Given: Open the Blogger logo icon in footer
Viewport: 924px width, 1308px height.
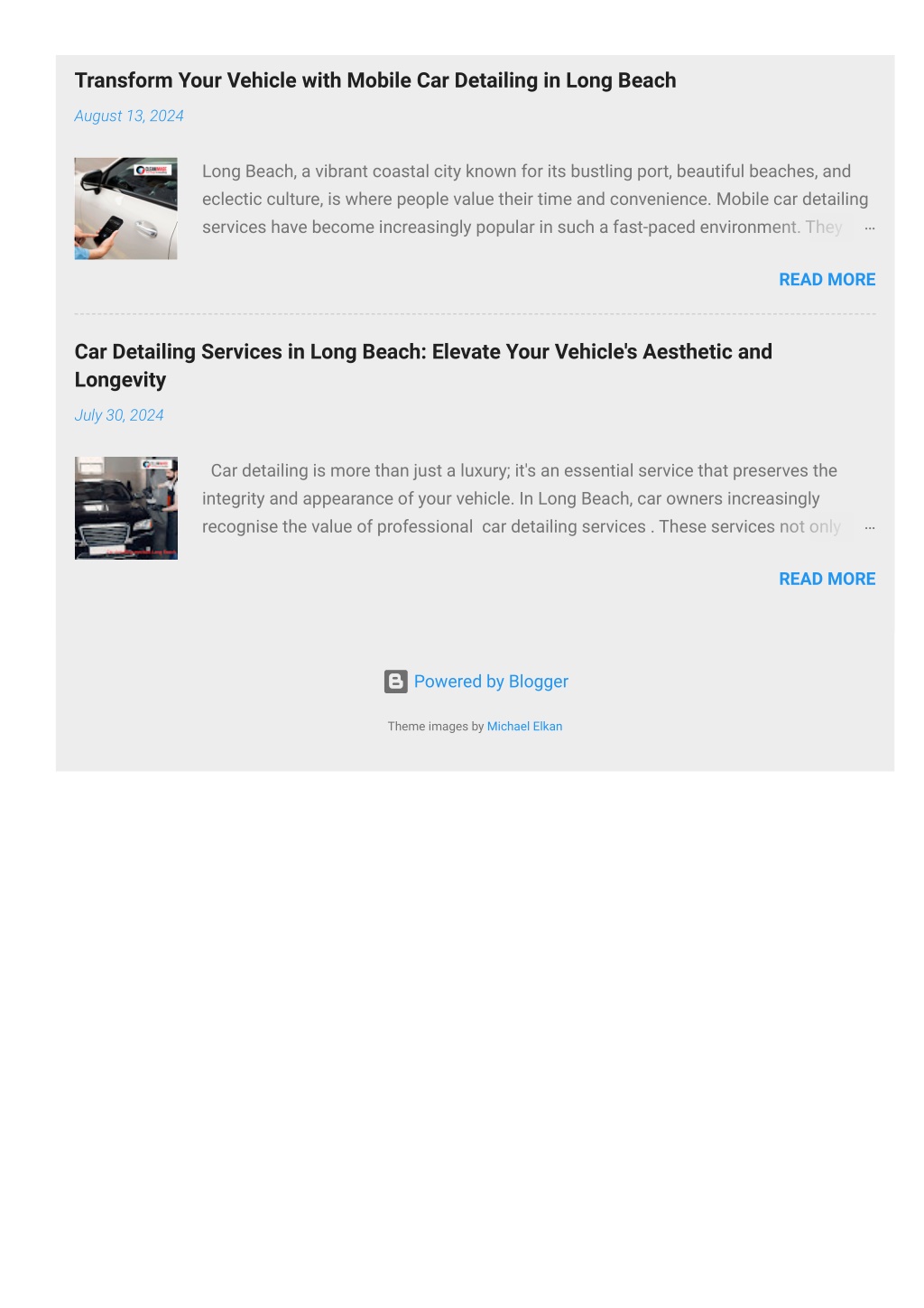Looking at the screenshot, I should point(395,682).
